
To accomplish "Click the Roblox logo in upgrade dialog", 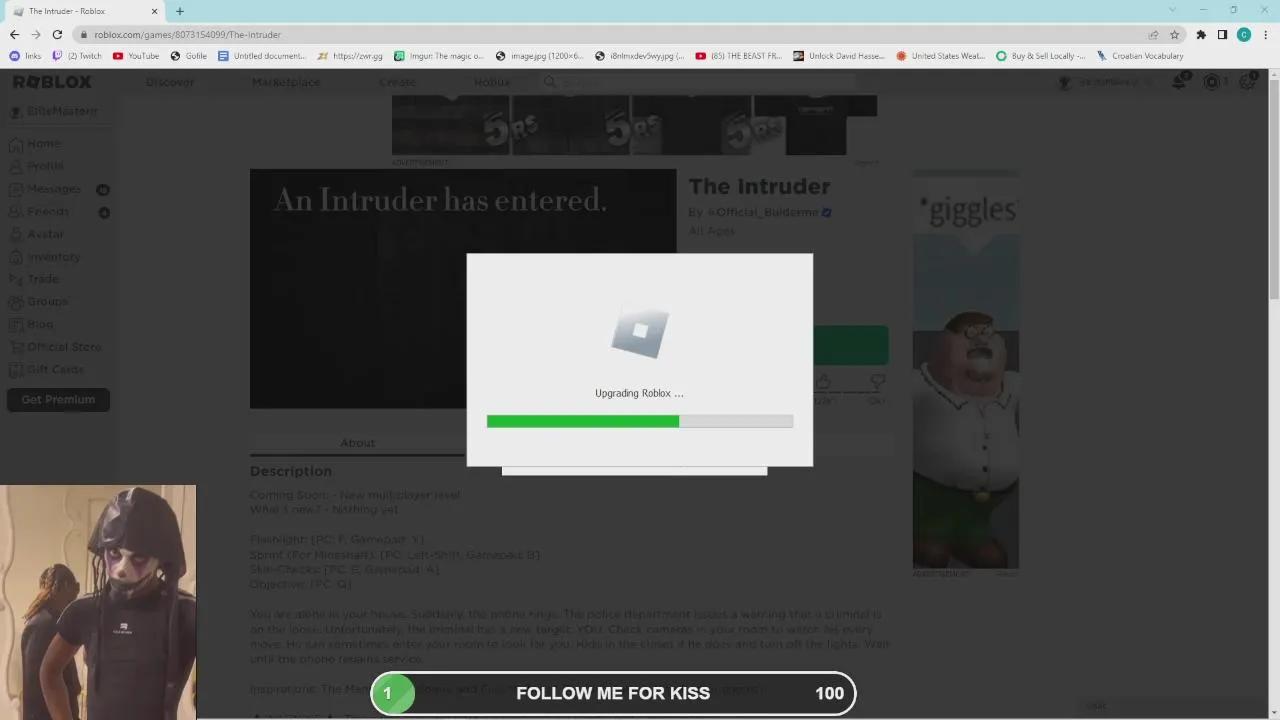I will point(640,333).
